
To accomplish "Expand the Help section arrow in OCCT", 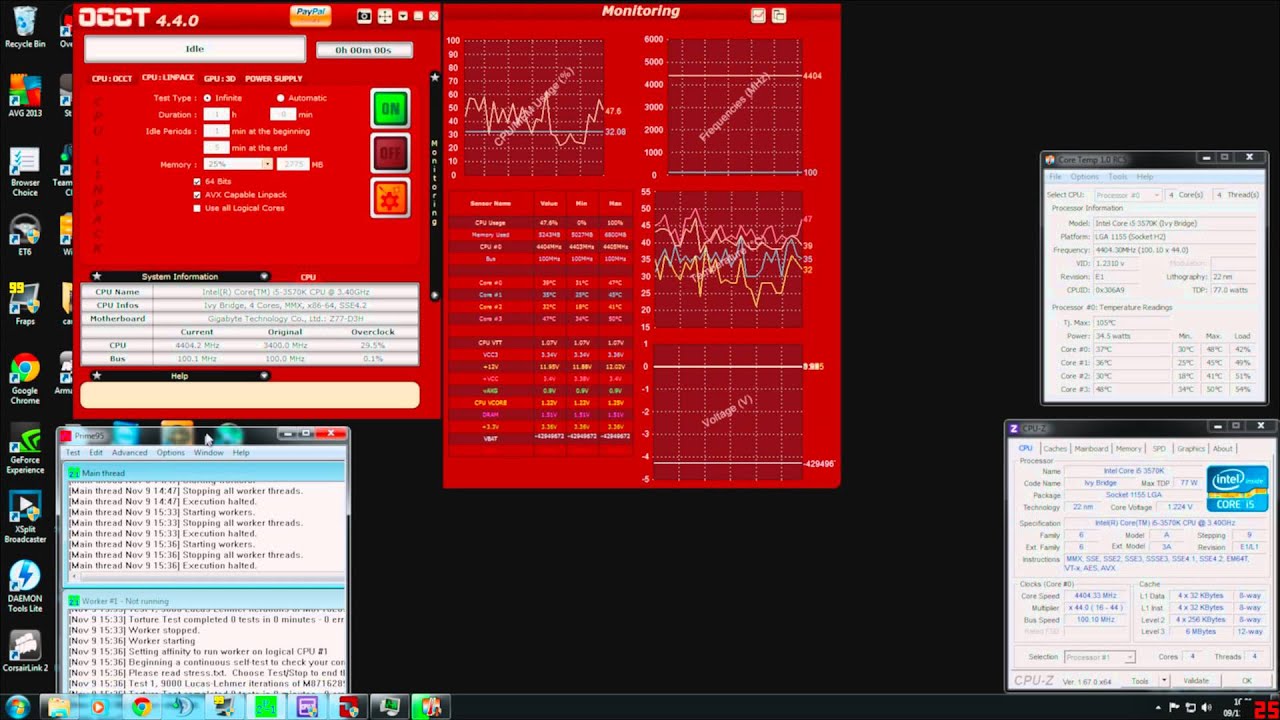I will [264, 376].
